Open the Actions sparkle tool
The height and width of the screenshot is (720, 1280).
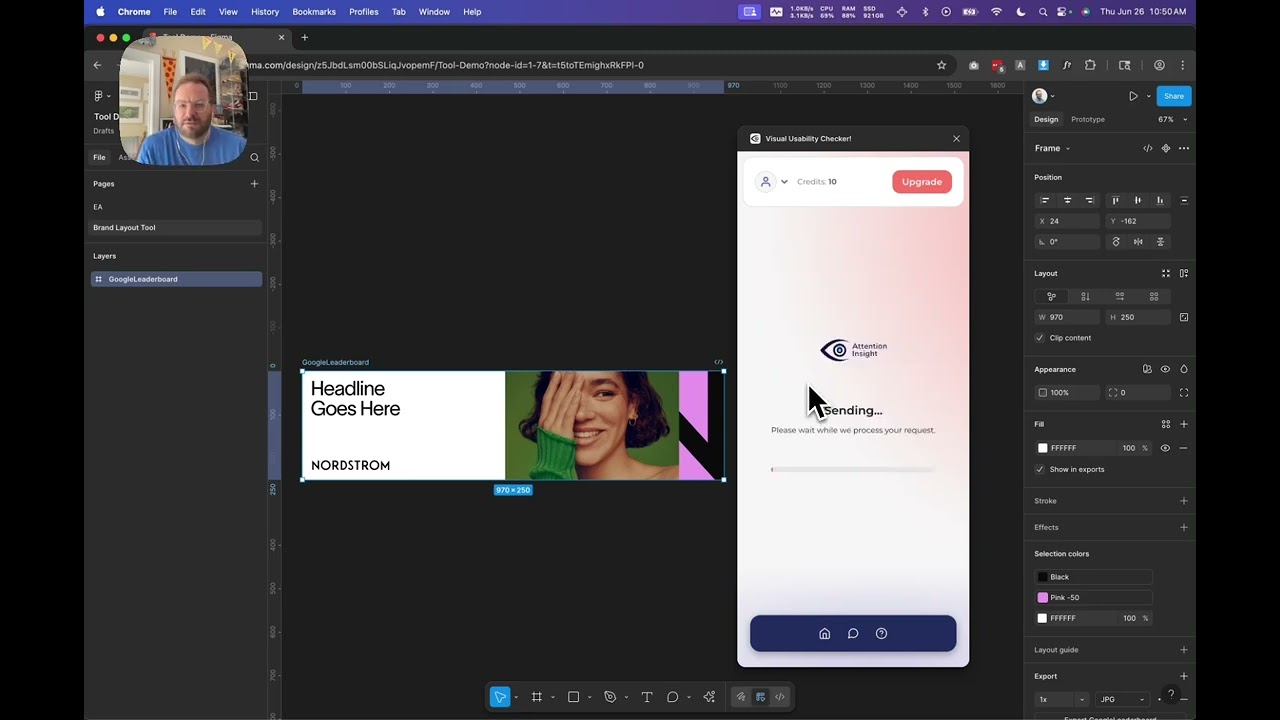pyautogui.click(x=709, y=697)
